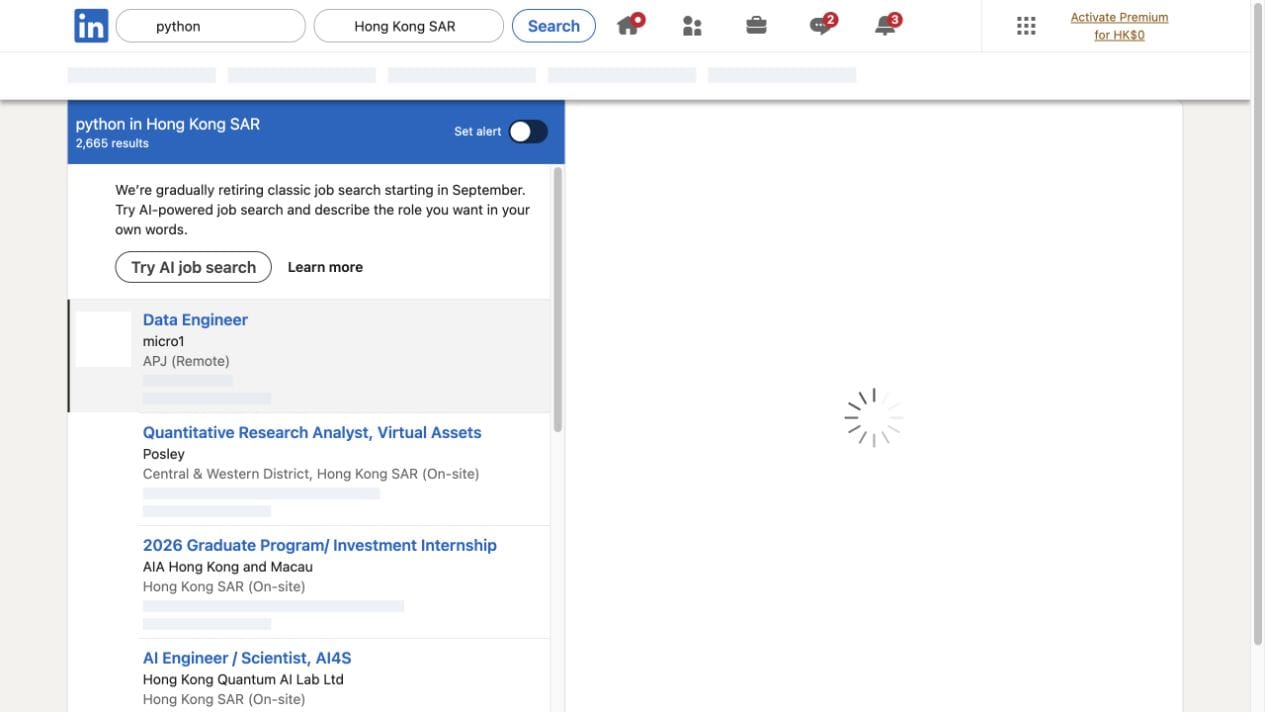
Task: Click the job list scrollbar
Action: (558, 300)
